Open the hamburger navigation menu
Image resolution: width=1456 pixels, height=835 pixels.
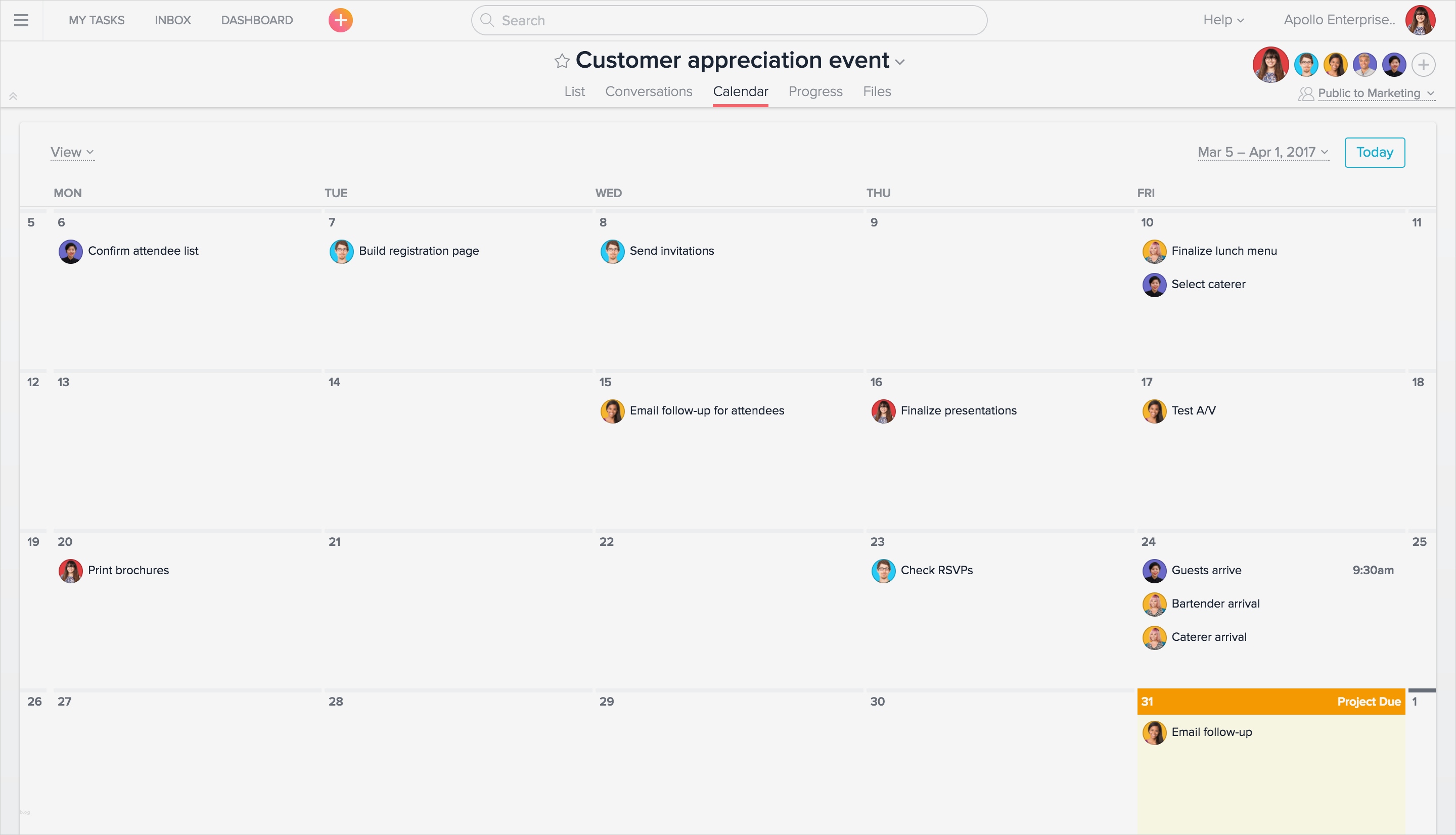(21, 20)
